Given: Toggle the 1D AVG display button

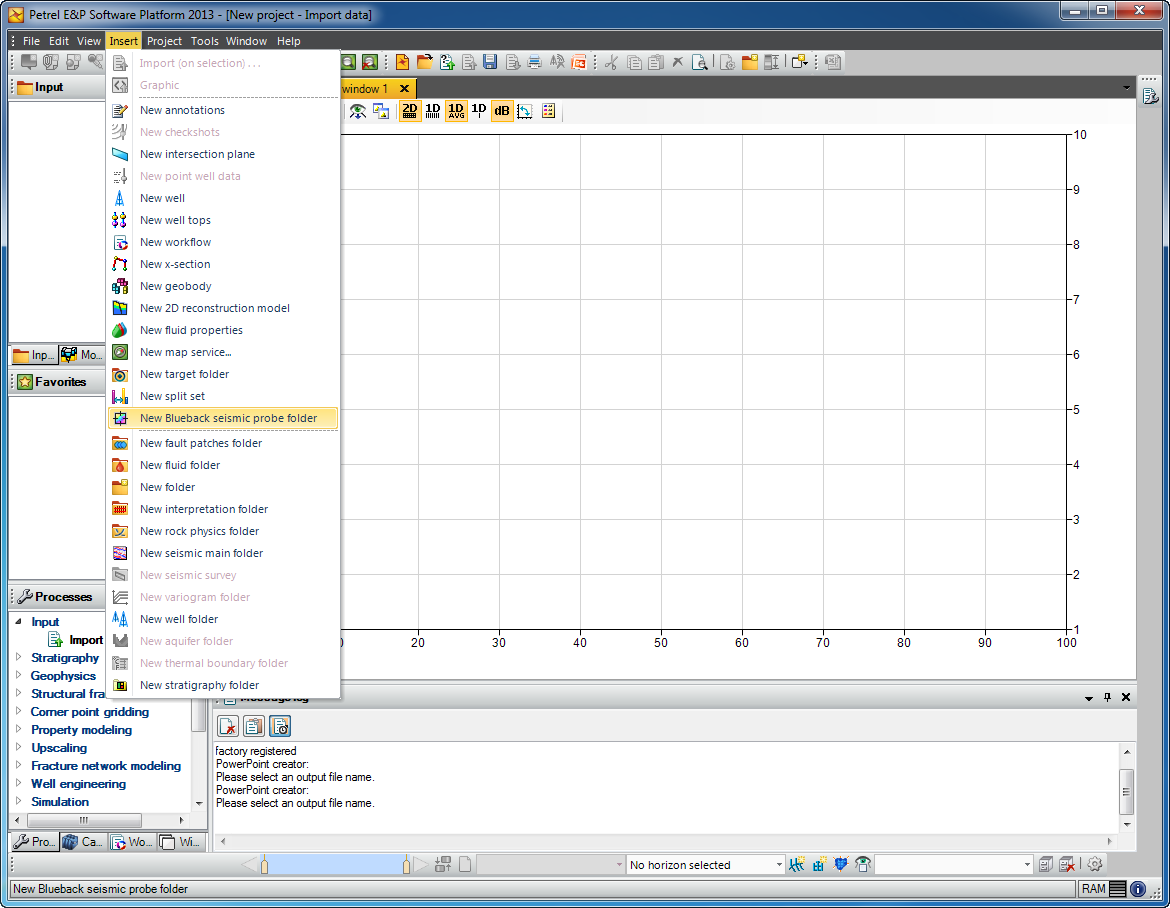Looking at the screenshot, I should pos(456,111).
